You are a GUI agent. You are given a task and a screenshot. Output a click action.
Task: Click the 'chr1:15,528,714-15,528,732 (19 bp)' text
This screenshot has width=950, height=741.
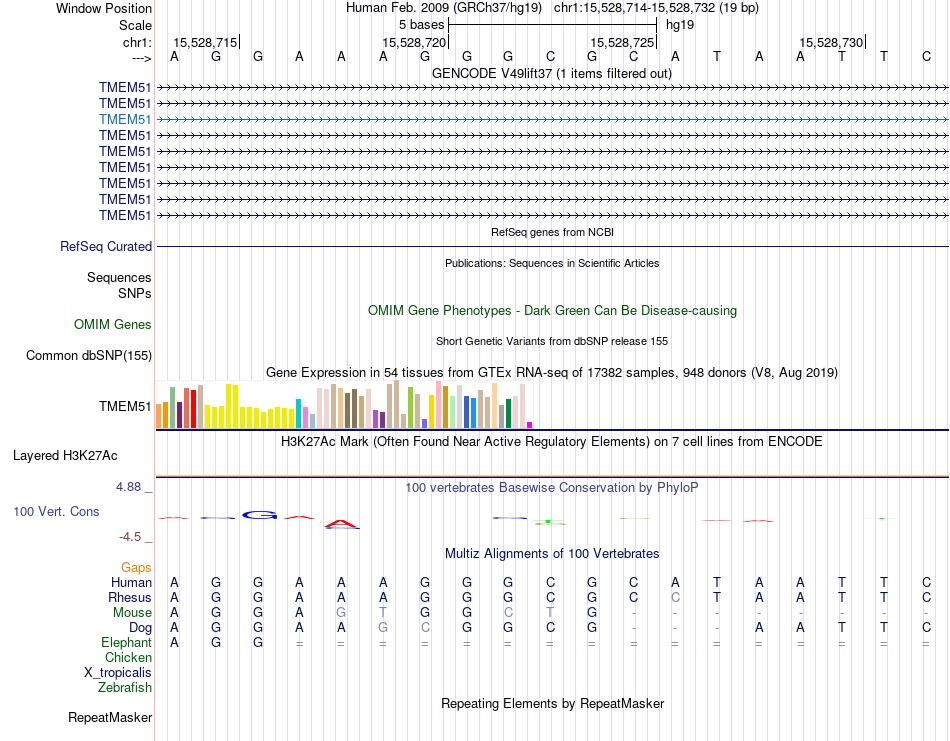[656, 8]
